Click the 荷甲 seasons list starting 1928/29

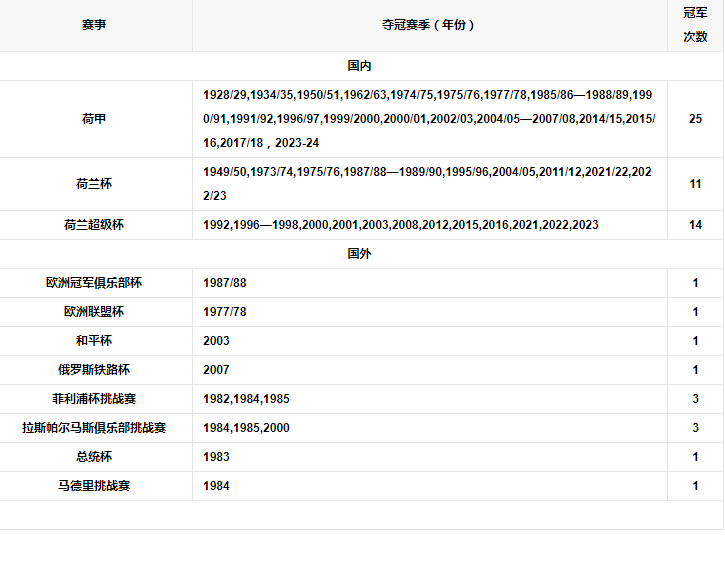tap(429, 119)
